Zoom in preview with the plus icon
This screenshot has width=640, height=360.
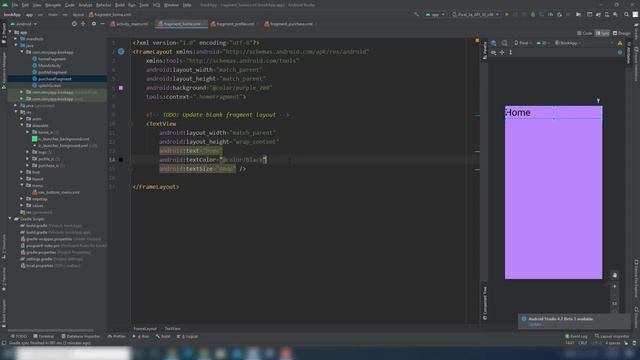click(x=615, y=287)
